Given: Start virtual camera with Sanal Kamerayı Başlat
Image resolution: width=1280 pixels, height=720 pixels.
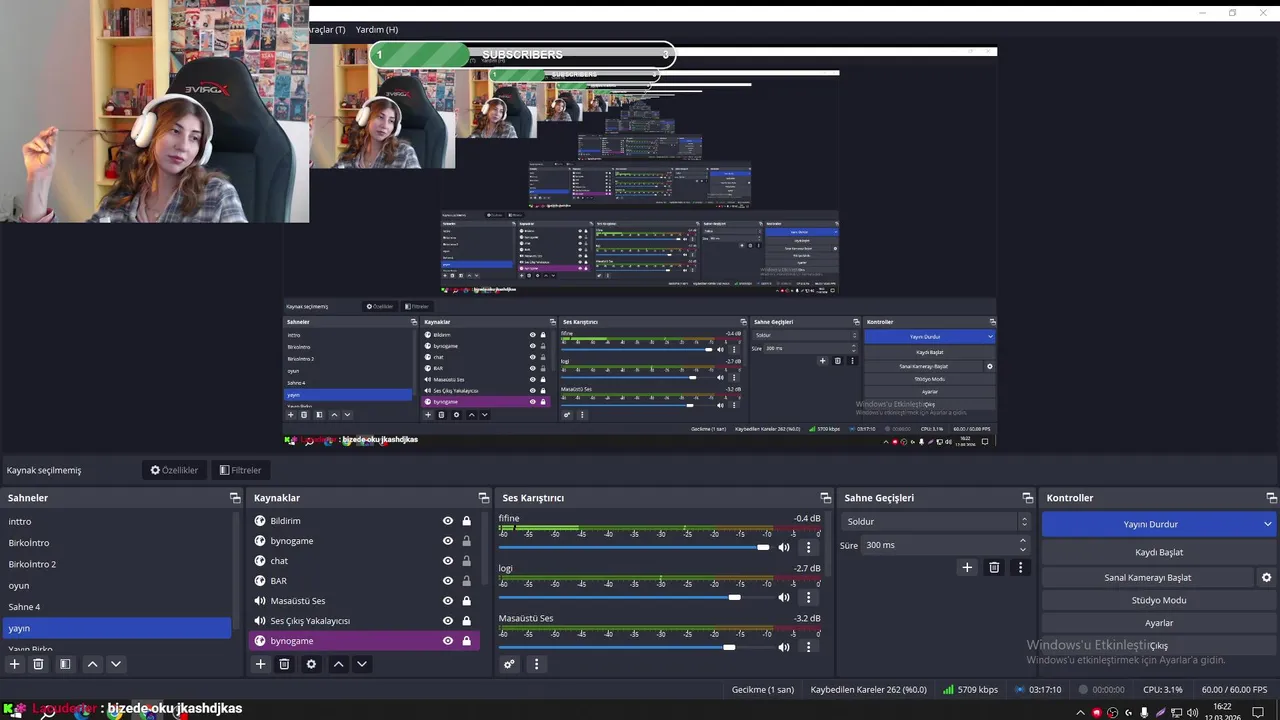Looking at the screenshot, I should coord(1148,577).
